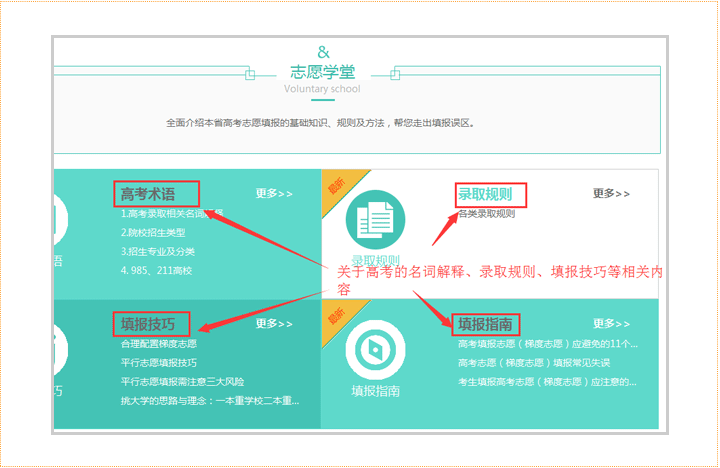Viewport: 720px width, 468px height.
Task: Open 合理配置梯度志愿 article
Action: pos(159,344)
